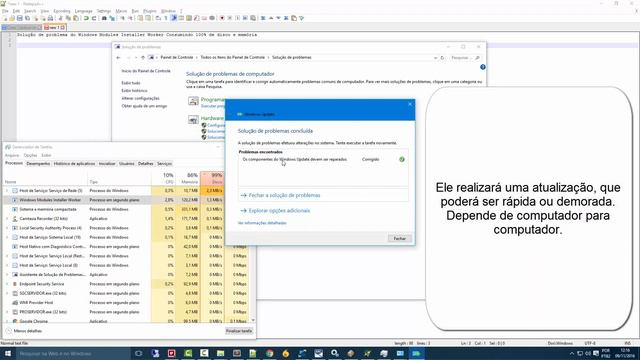The width and height of the screenshot is (640, 360).
Task: Switch to Inicializar tab in Task Manager
Action: tap(107, 164)
